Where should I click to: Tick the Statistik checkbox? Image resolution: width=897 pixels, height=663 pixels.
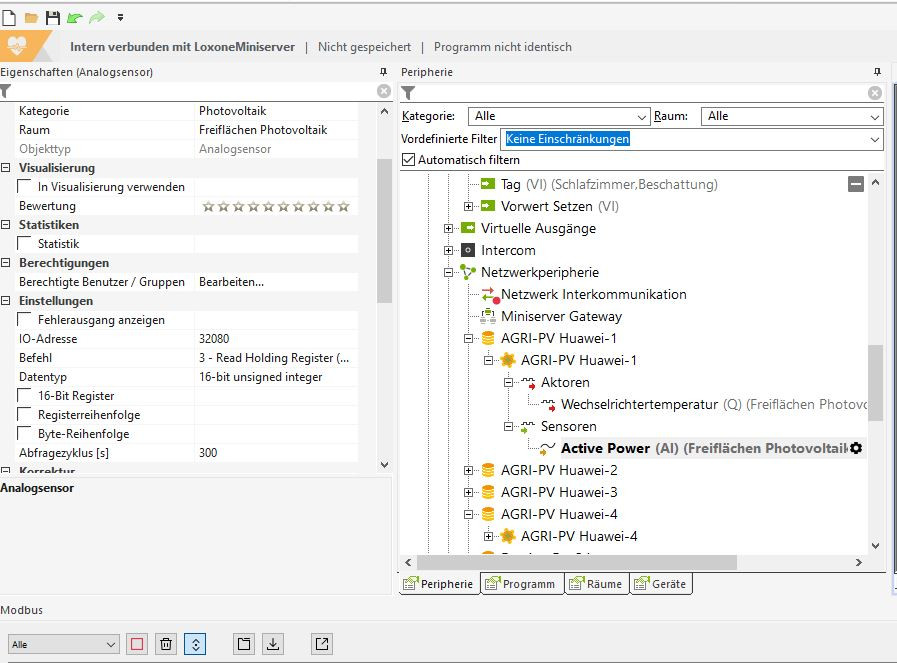[25, 244]
